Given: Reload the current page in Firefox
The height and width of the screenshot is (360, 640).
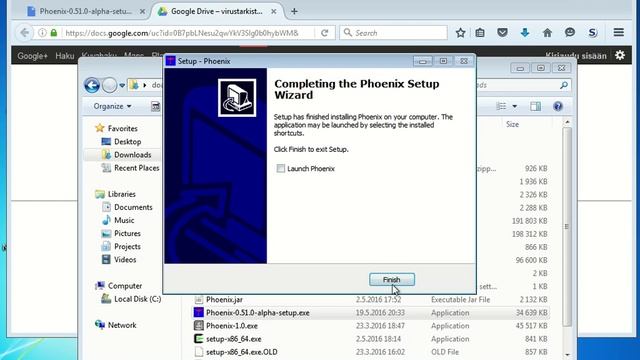Looking at the screenshot, I should 325,33.
